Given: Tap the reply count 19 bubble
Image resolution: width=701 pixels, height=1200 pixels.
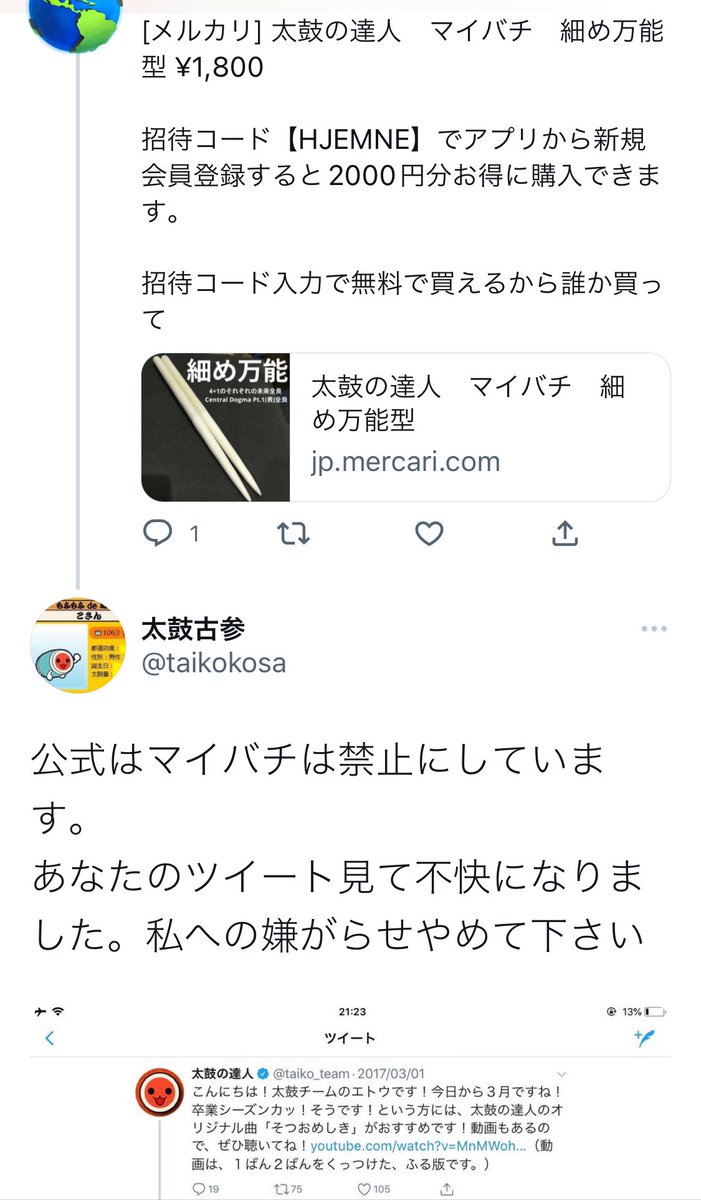Looking at the screenshot, I should click(x=205, y=1189).
